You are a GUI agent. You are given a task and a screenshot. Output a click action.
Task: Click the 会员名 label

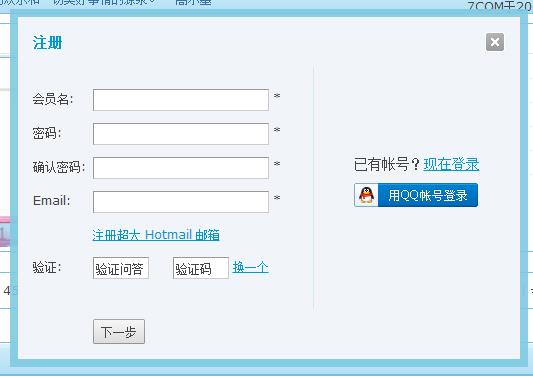click(53, 99)
